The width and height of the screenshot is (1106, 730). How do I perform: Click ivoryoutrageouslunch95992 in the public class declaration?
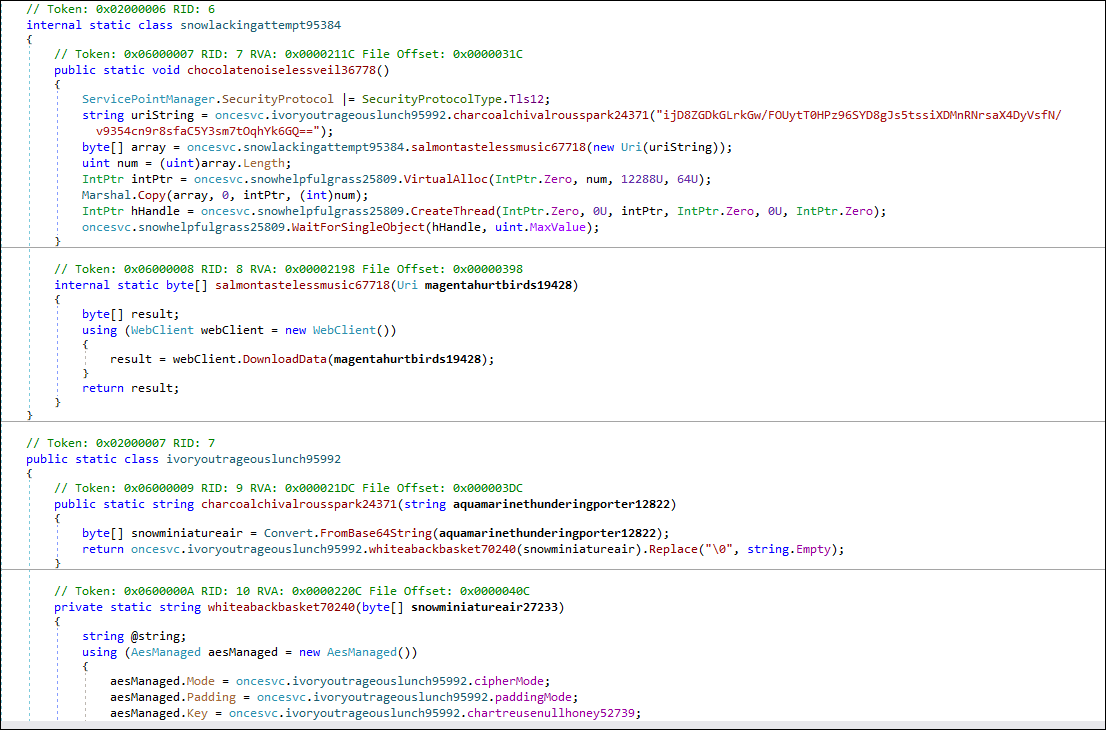click(253, 459)
